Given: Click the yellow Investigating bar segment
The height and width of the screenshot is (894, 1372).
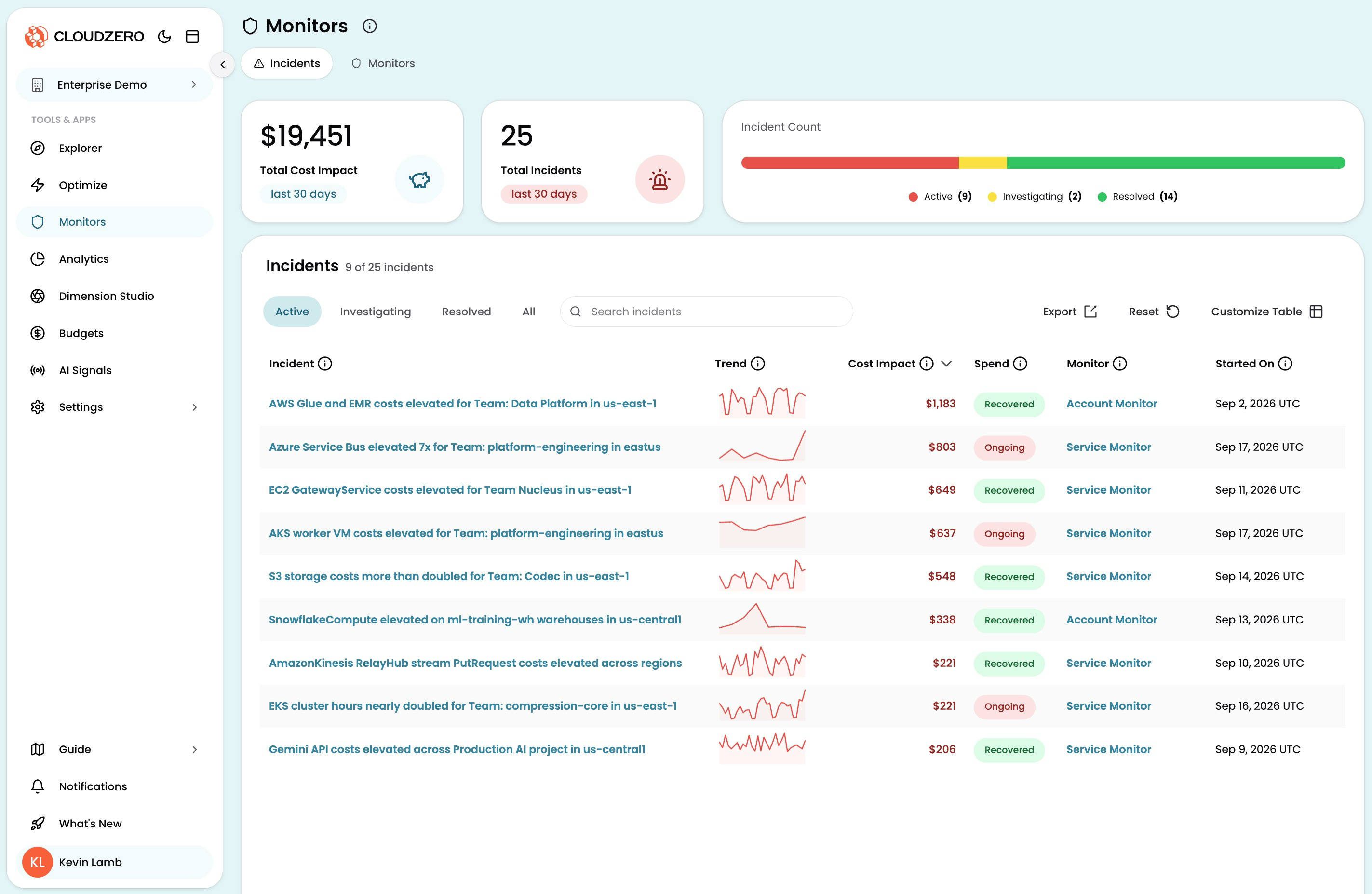Looking at the screenshot, I should [983, 163].
